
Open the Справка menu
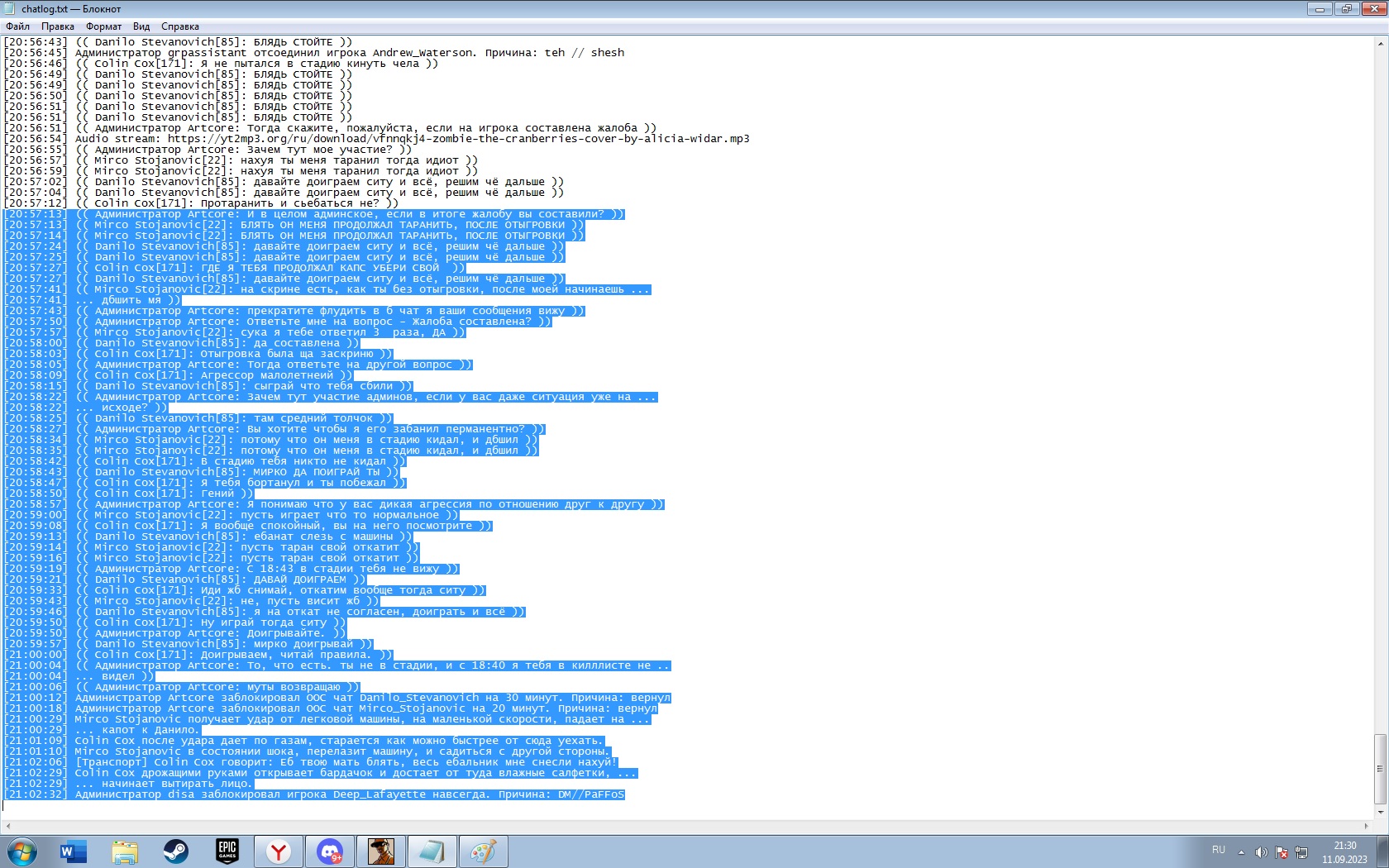tap(179, 26)
